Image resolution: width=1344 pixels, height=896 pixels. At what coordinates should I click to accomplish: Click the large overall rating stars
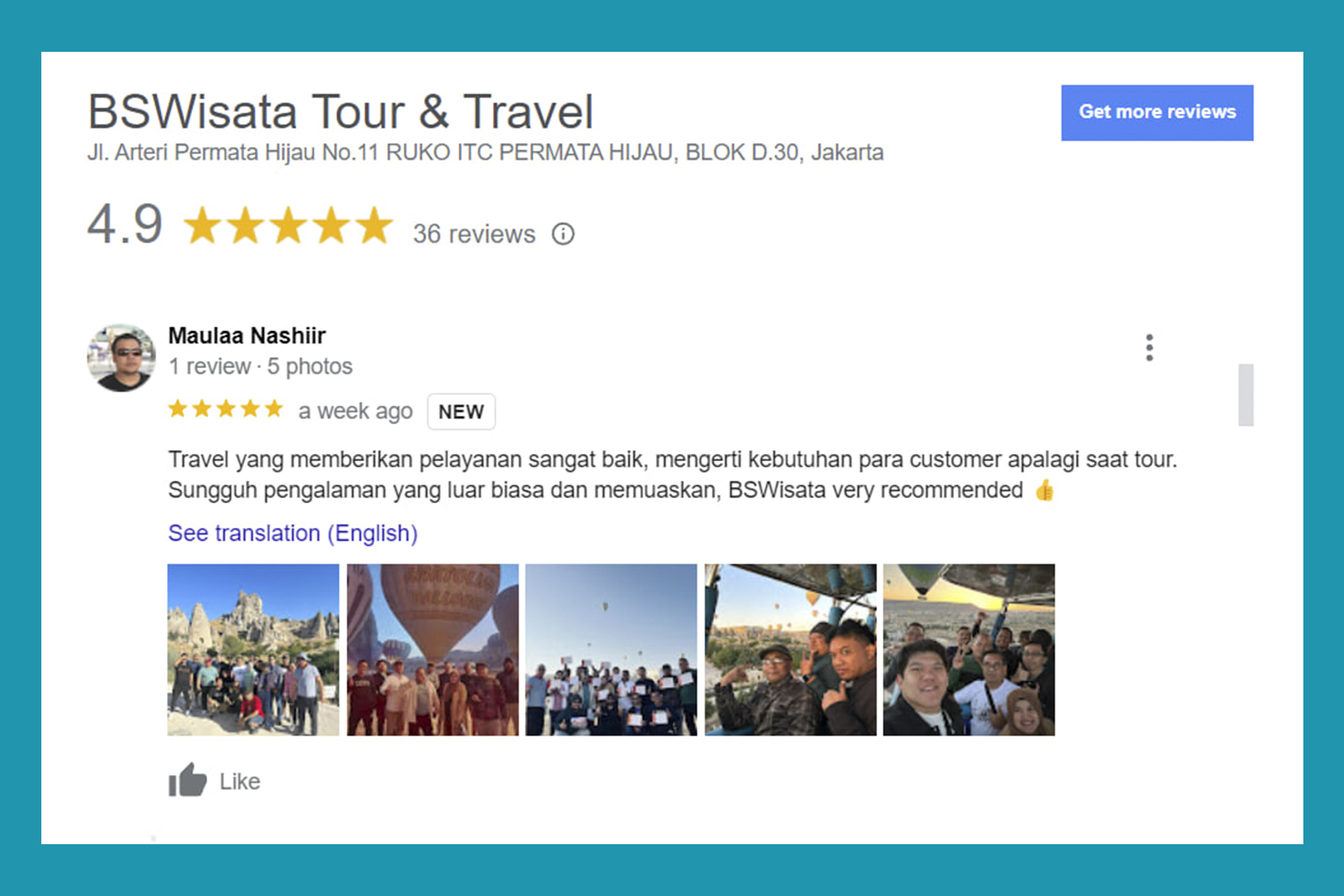coord(288,225)
